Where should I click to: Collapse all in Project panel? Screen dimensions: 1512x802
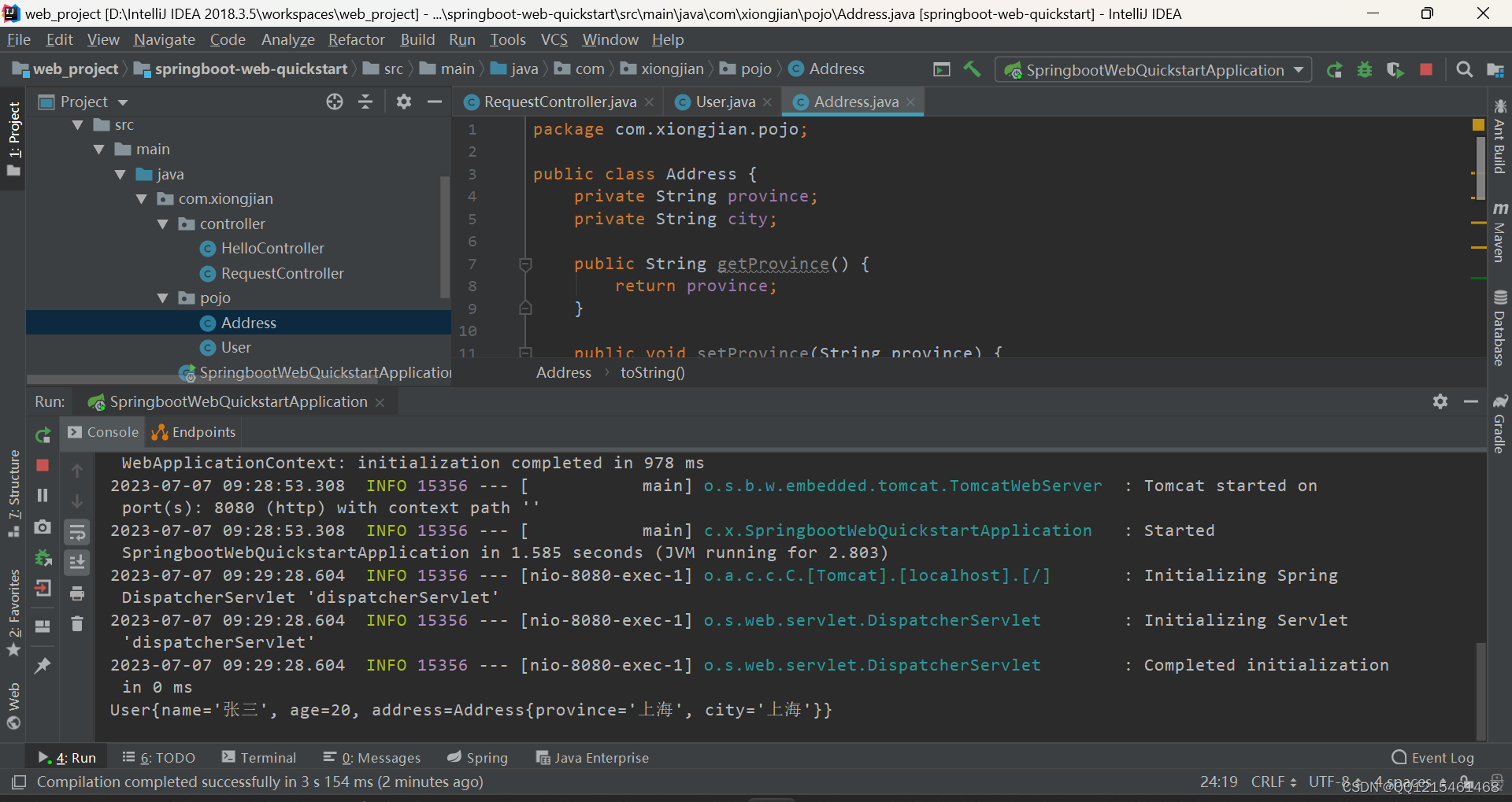coord(365,102)
